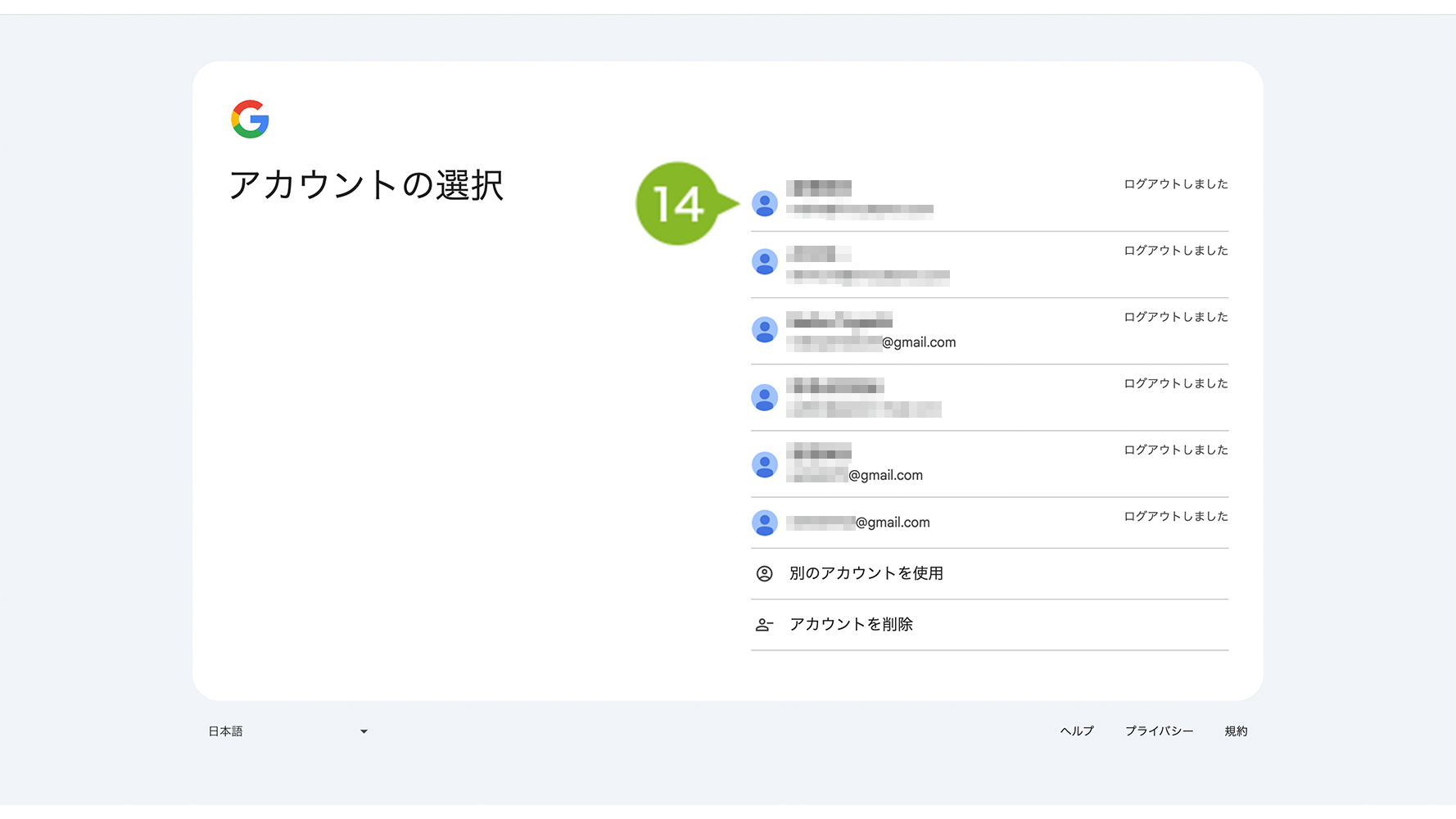This screenshot has width=1456, height=819.
Task: Choose アカウントを削除 option
Action: (x=989, y=625)
